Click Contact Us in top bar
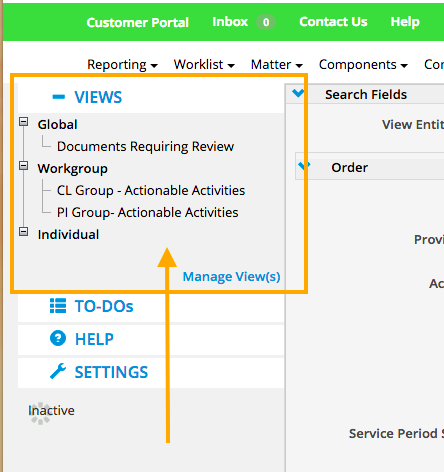 pyautogui.click(x=333, y=22)
